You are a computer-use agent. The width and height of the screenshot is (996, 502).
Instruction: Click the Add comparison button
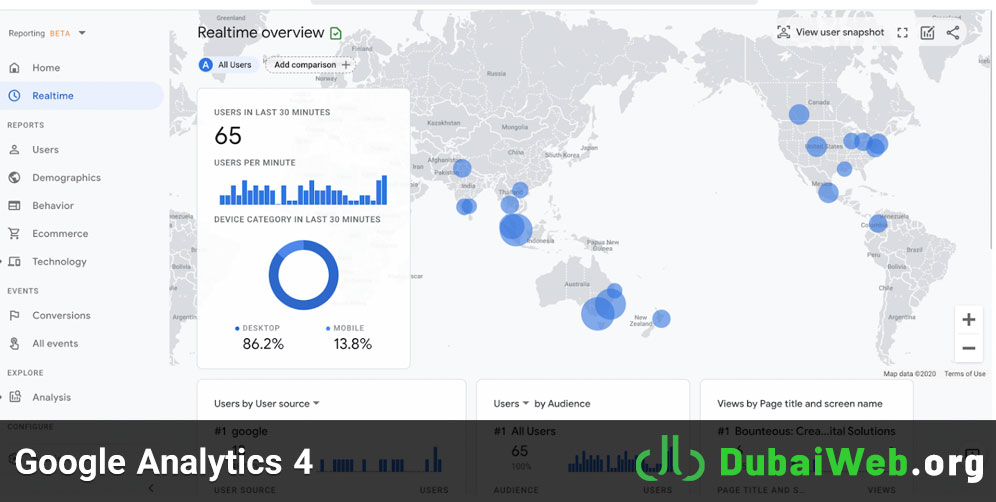310,65
